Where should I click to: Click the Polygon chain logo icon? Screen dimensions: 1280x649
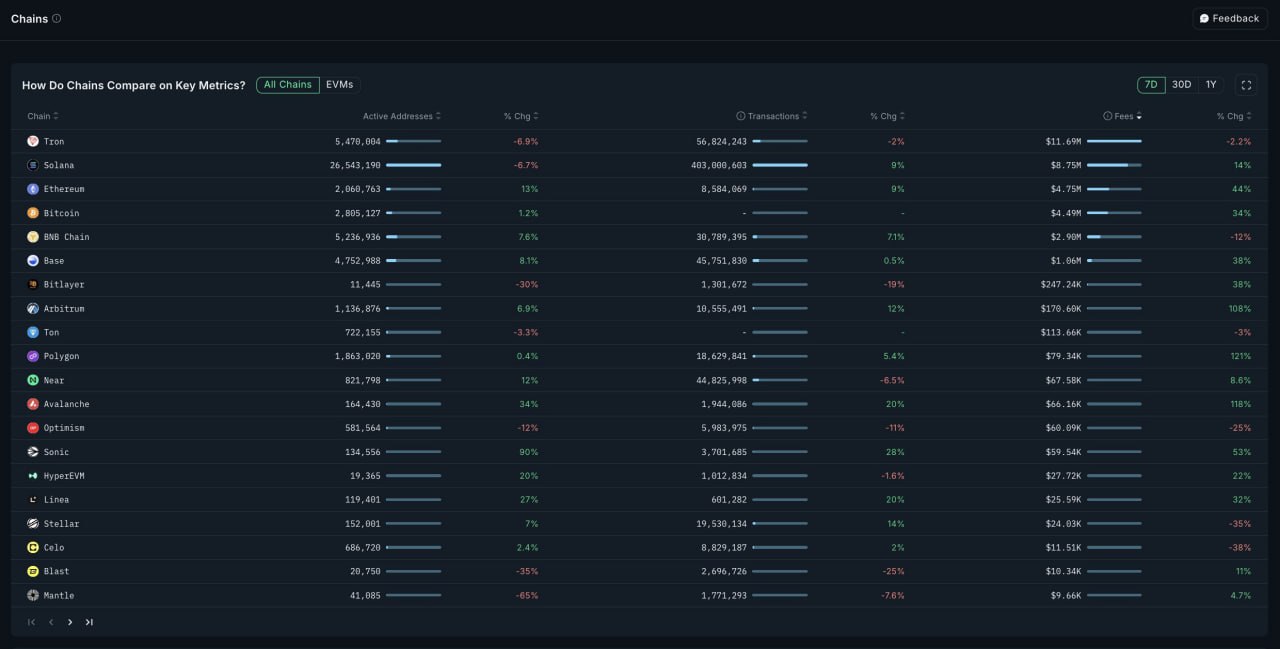[x=33, y=356]
